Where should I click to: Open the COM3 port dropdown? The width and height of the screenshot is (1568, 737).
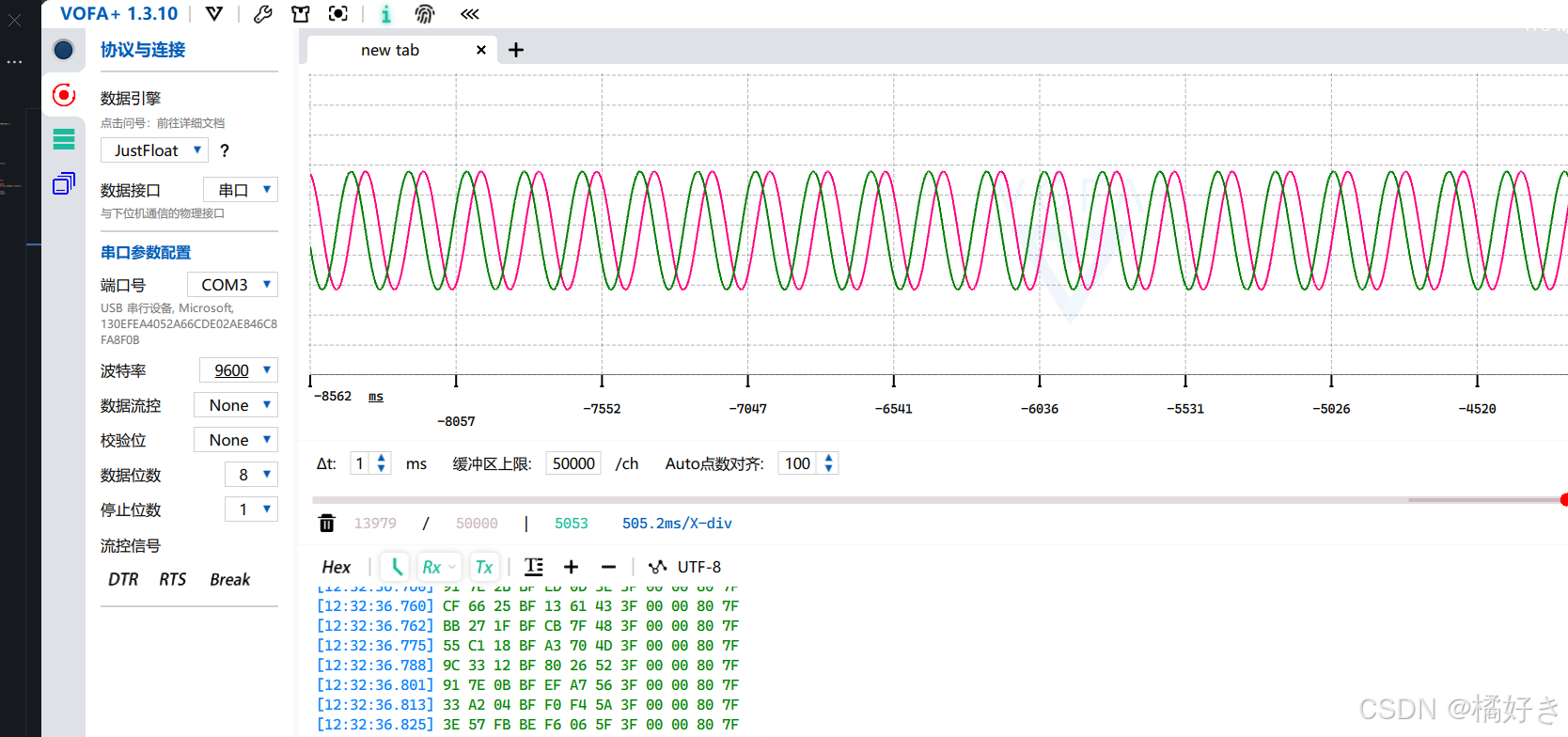pos(232,284)
